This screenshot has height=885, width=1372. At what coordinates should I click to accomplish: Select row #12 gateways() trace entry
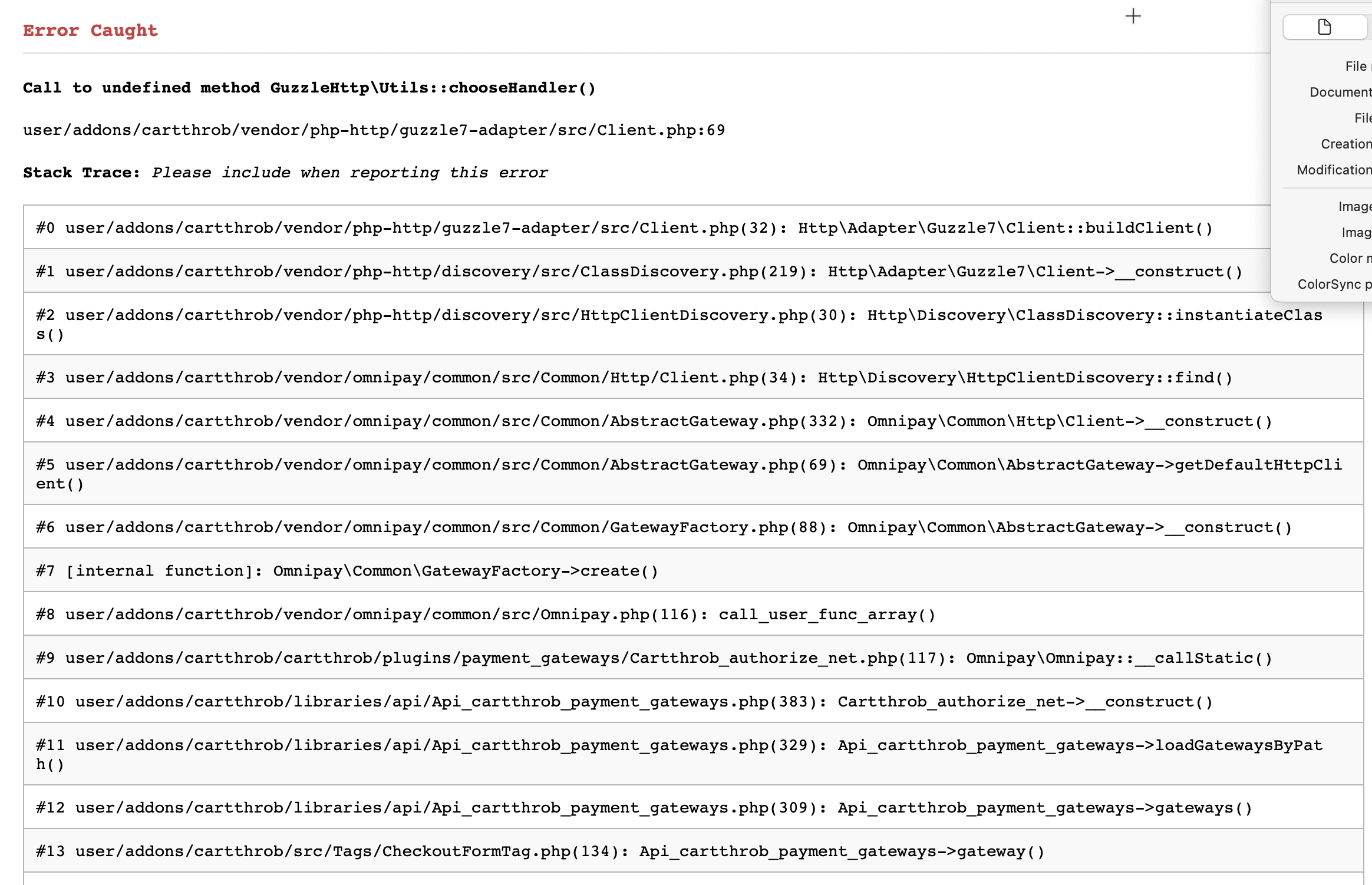point(643,808)
